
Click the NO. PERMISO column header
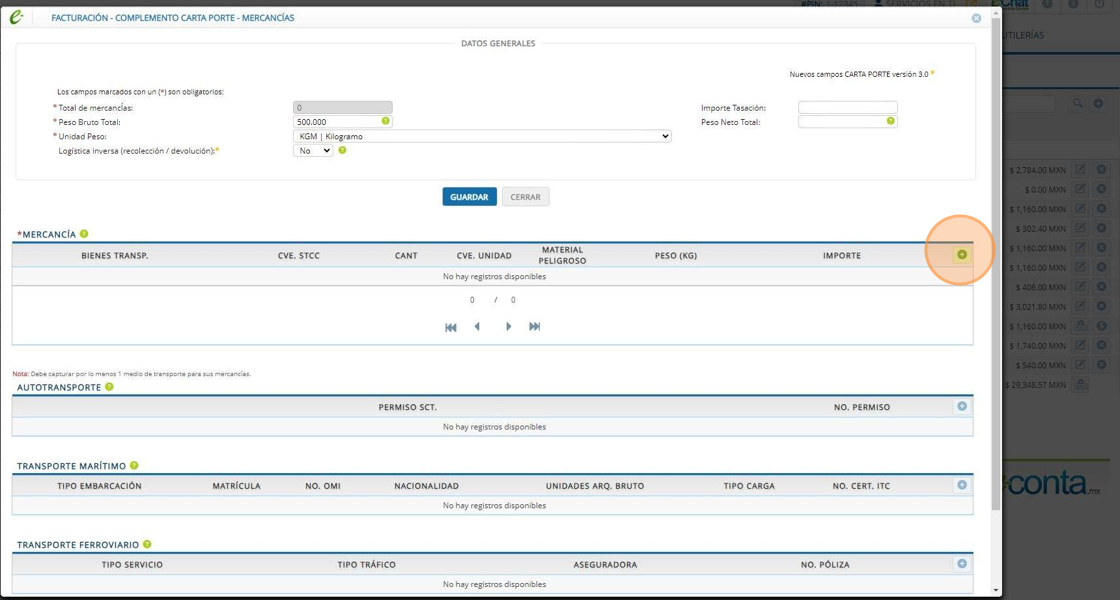point(861,407)
